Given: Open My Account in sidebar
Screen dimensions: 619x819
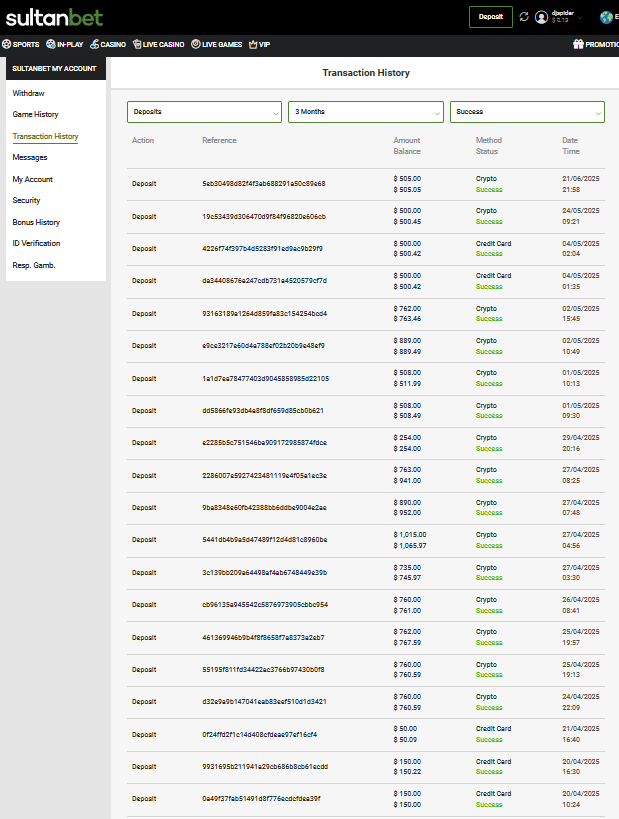Looking at the screenshot, I should [32, 179].
